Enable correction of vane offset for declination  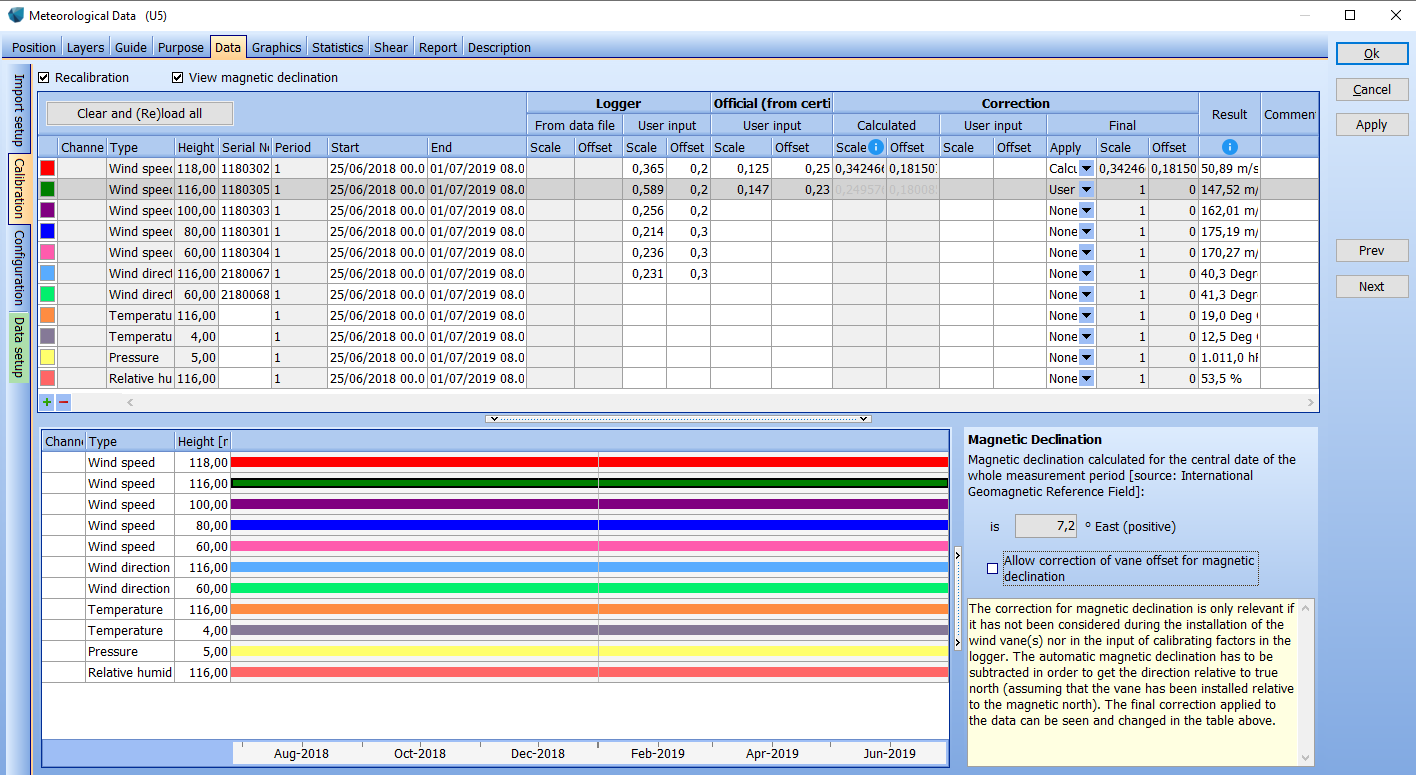[x=992, y=568]
